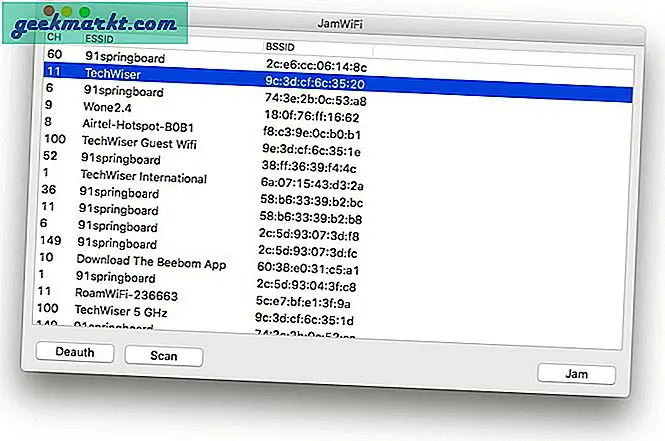Click BSSID 9e:3d:cf:6c:35:1e

pyautogui.click(x=311, y=150)
